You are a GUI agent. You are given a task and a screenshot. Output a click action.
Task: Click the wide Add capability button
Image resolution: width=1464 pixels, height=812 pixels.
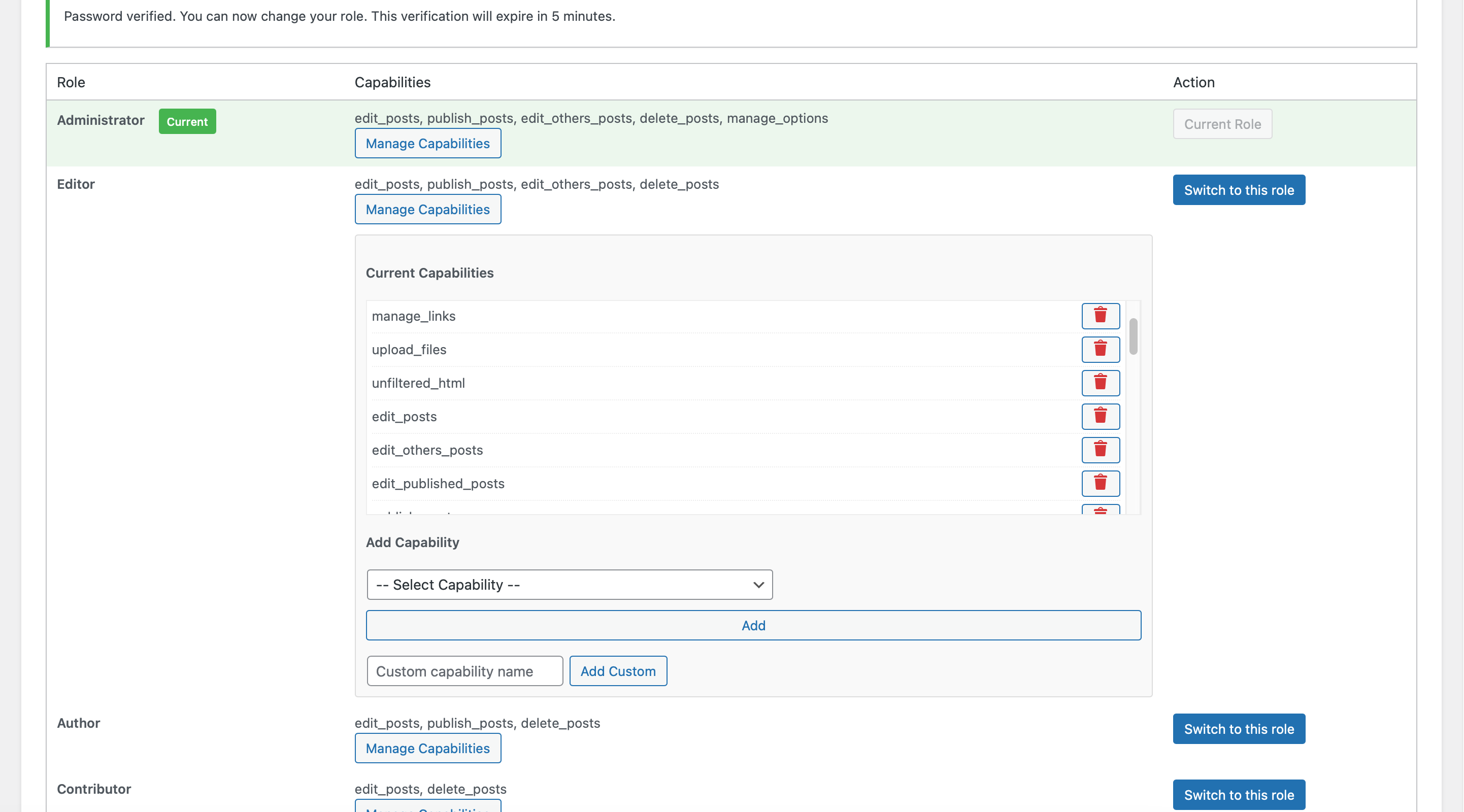coord(753,625)
